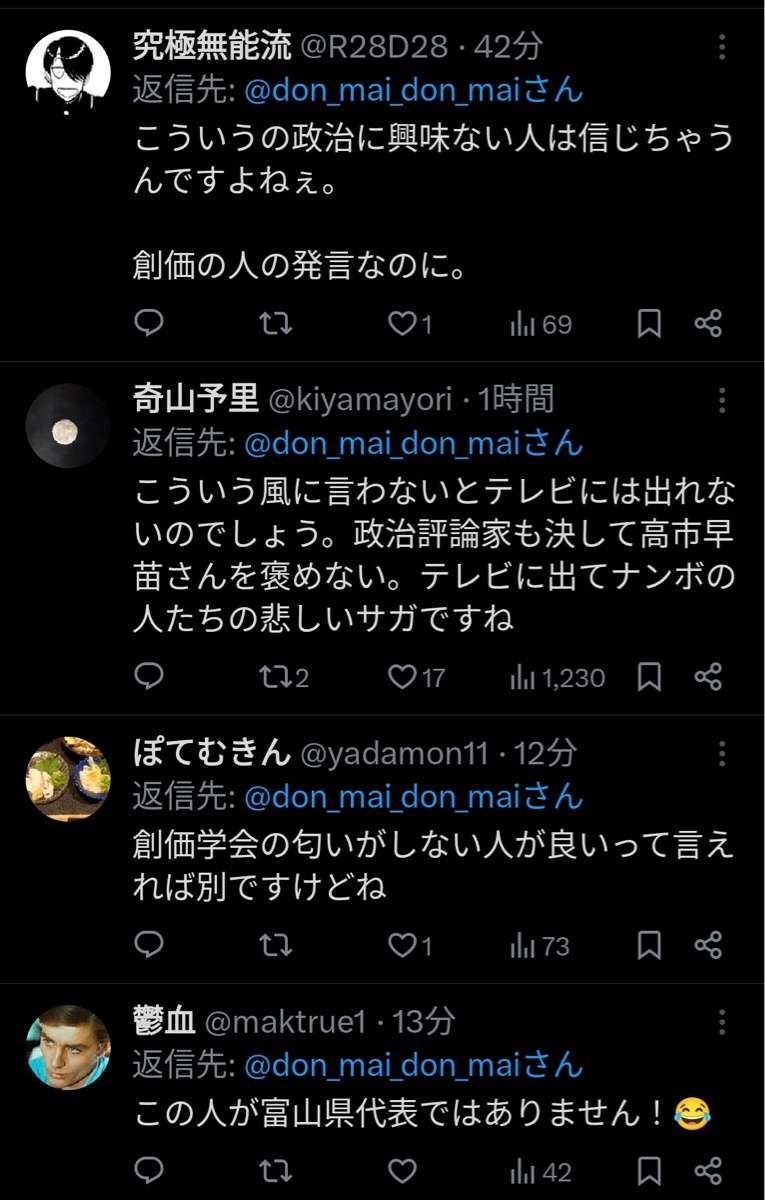The image size is (765, 1200).
Task: Expand three-dot menu on ぽてむきん's tweet
Action: (x=722, y=754)
